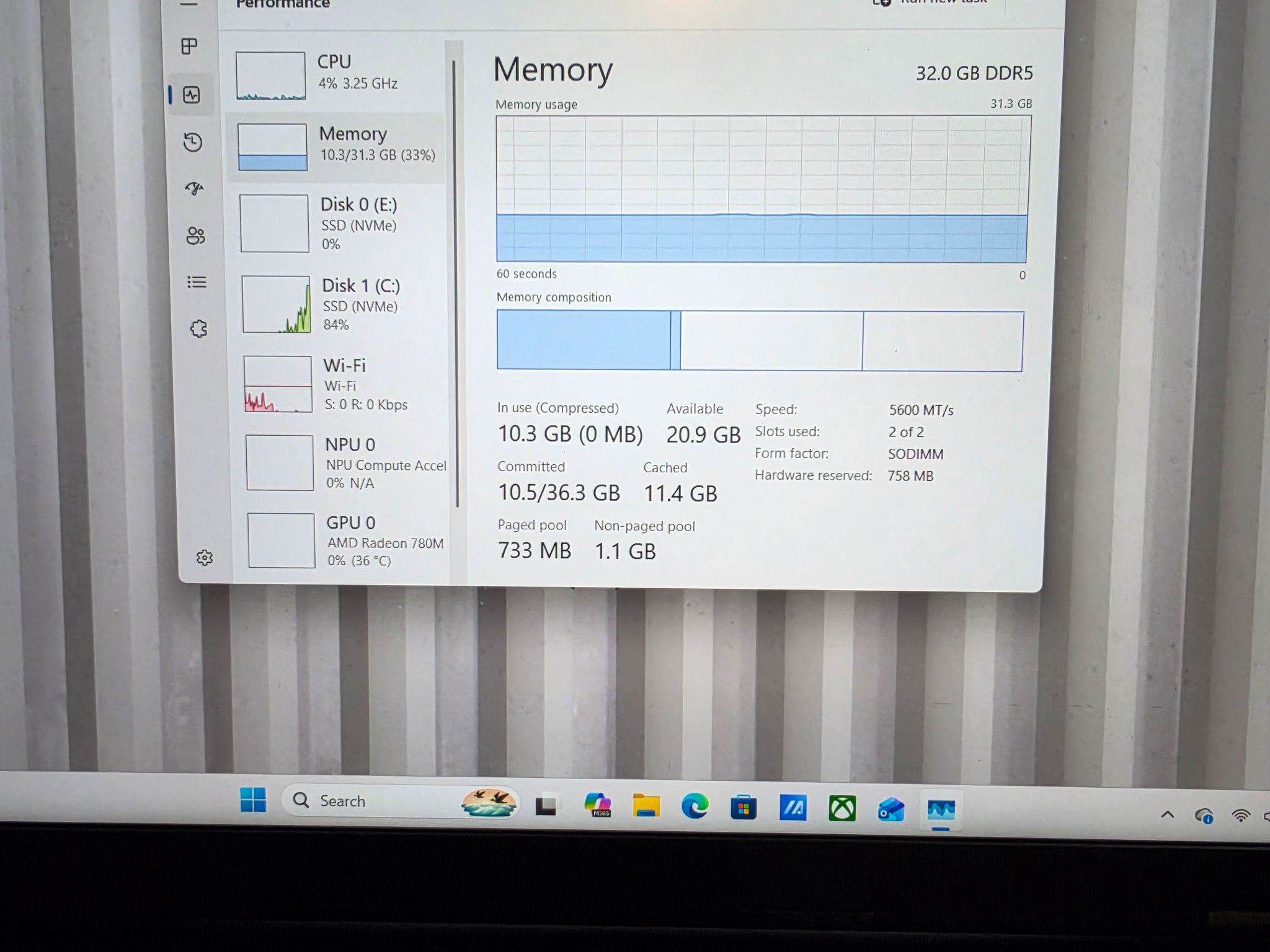Open Task View from the taskbar
Screen dimensions: 1270x952
pyautogui.click(x=546, y=805)
